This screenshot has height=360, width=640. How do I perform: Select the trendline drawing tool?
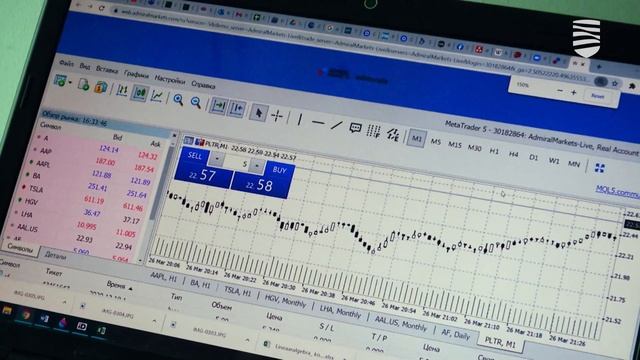point(336,125)
